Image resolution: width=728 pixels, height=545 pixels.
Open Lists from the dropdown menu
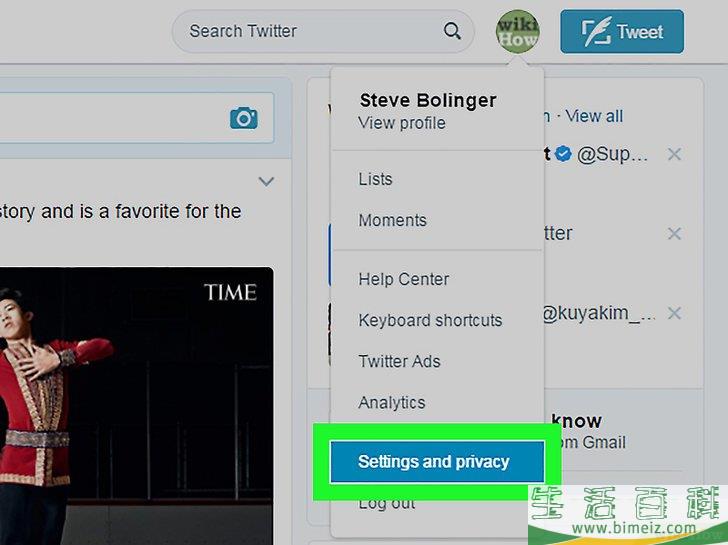pyautogui.click(x=375, y=179)
